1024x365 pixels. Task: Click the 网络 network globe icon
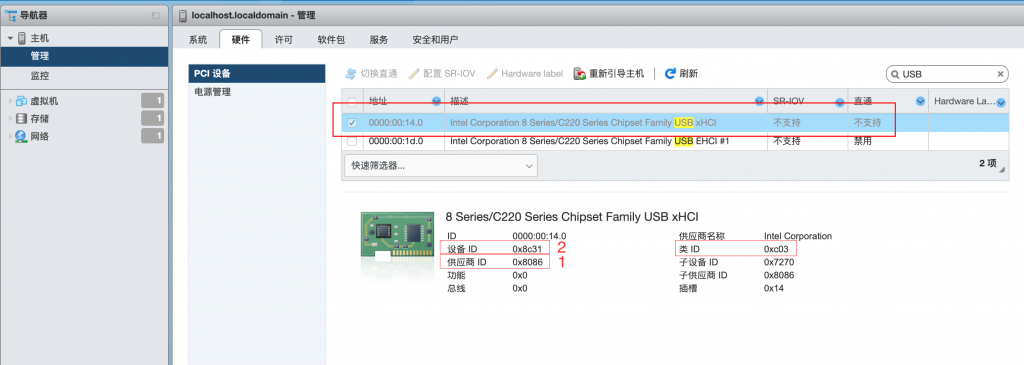point(21,136)
